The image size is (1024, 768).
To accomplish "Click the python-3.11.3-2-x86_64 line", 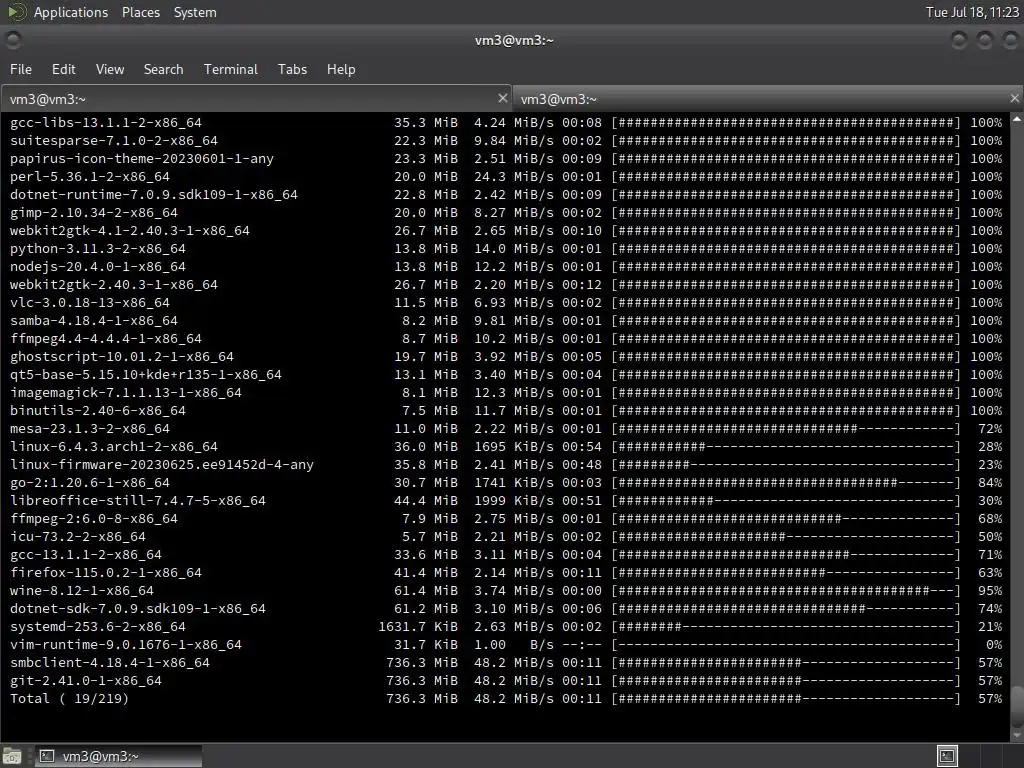I will pyautogui.click(x=505, y=248).
